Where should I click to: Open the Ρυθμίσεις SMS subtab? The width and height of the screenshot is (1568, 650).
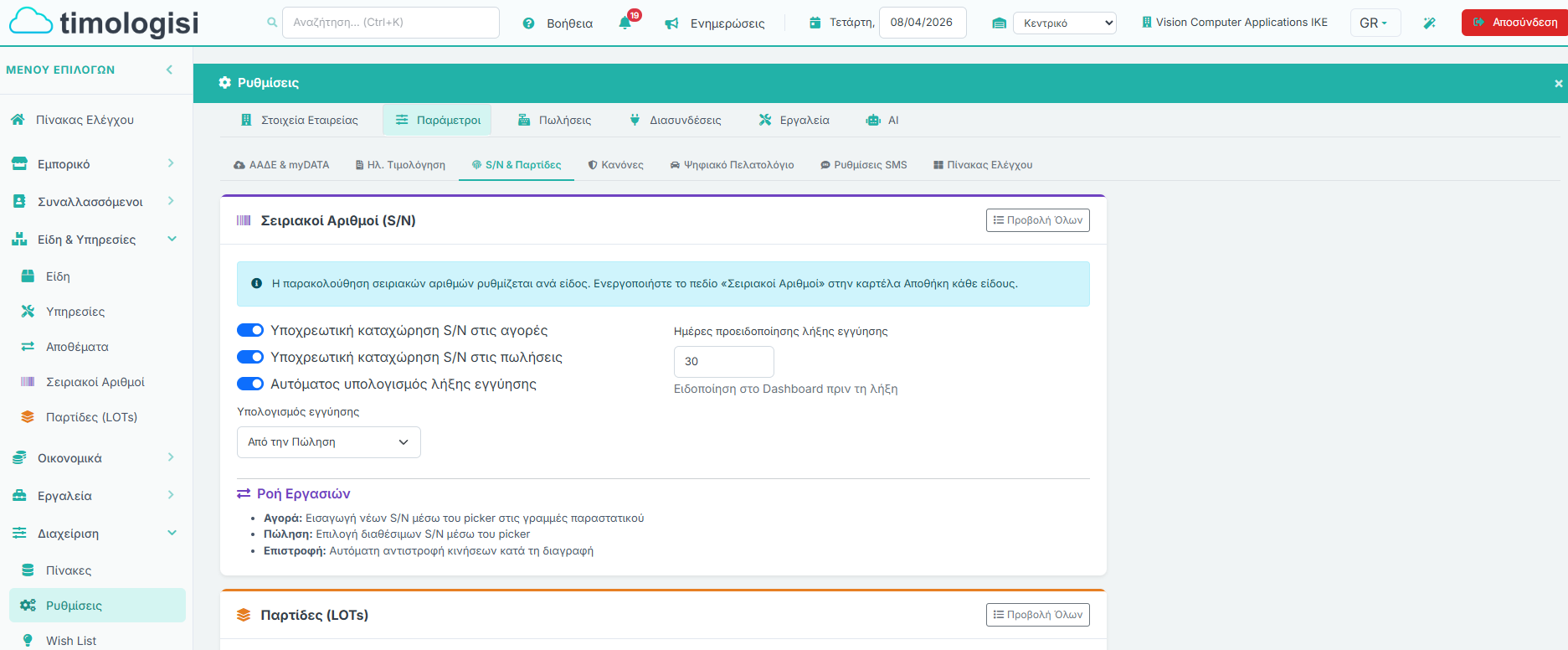tap(863, 165)
